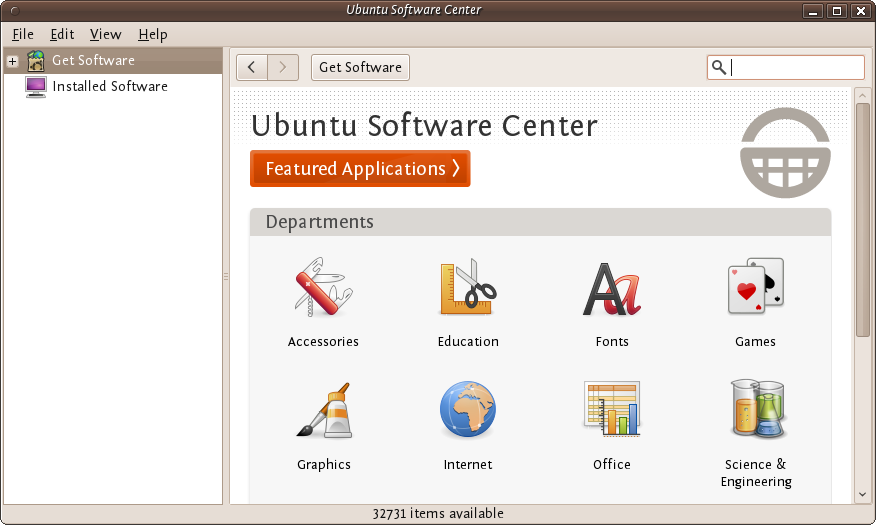The image size is (876, 525).
Task: Open the File menu
Action: point(23,34)
